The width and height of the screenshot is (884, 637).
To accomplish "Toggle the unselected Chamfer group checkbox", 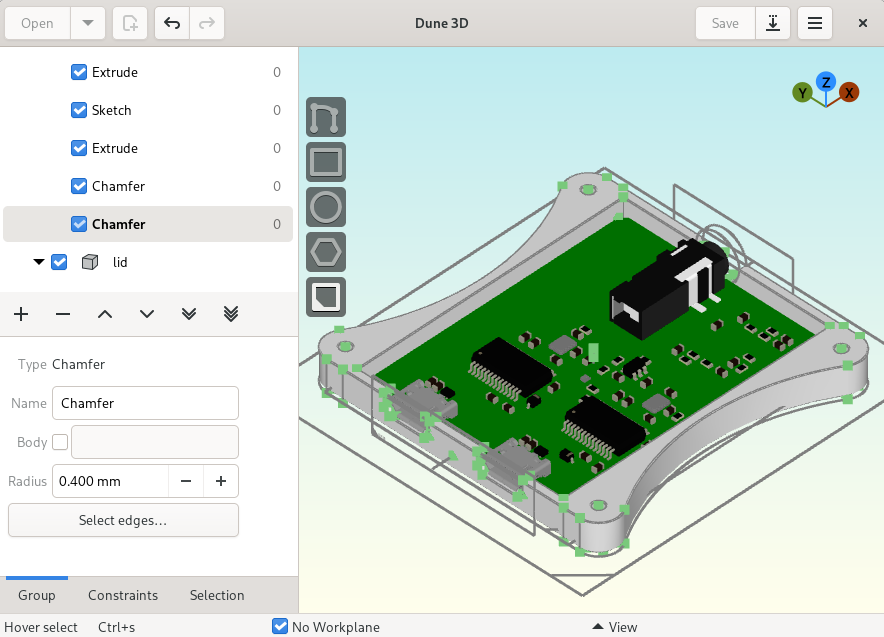I will (79, 186).
